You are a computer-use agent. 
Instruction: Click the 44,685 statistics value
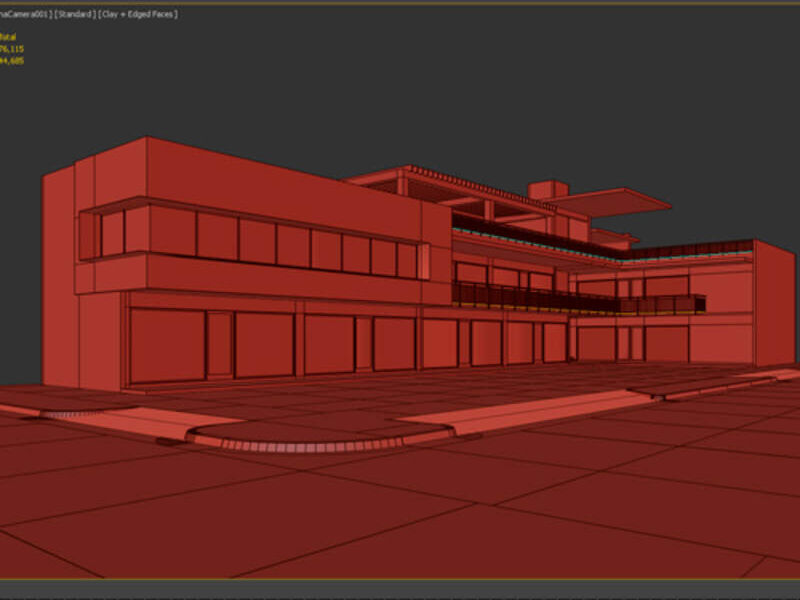click(12, 61)
